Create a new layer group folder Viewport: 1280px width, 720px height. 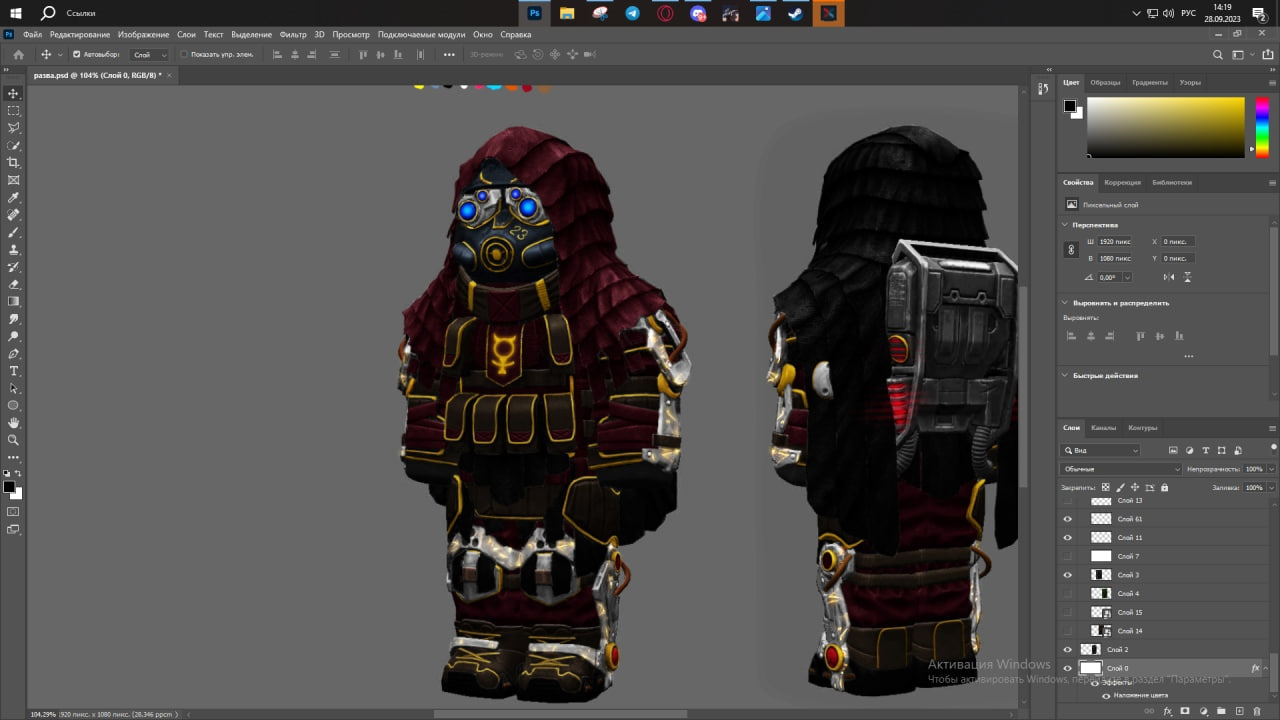point(1221,712)
